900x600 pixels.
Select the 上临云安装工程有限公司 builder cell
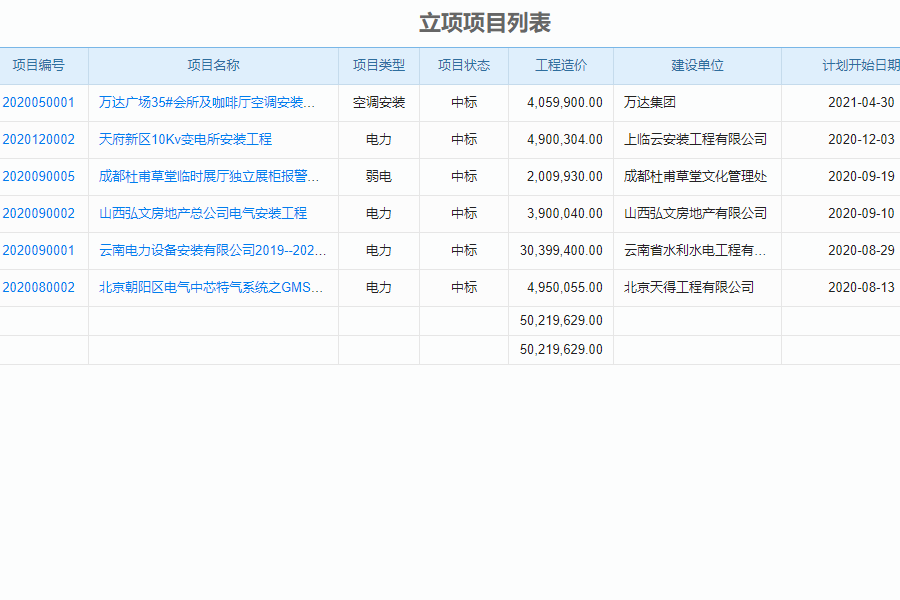(696, 140)
